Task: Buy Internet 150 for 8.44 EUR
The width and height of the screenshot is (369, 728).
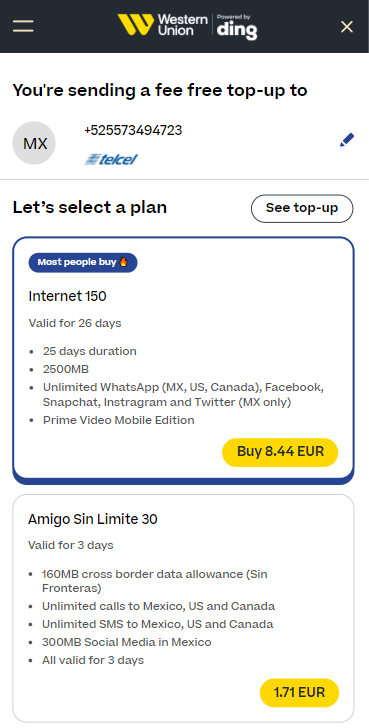Action: (x=280, y=452)
